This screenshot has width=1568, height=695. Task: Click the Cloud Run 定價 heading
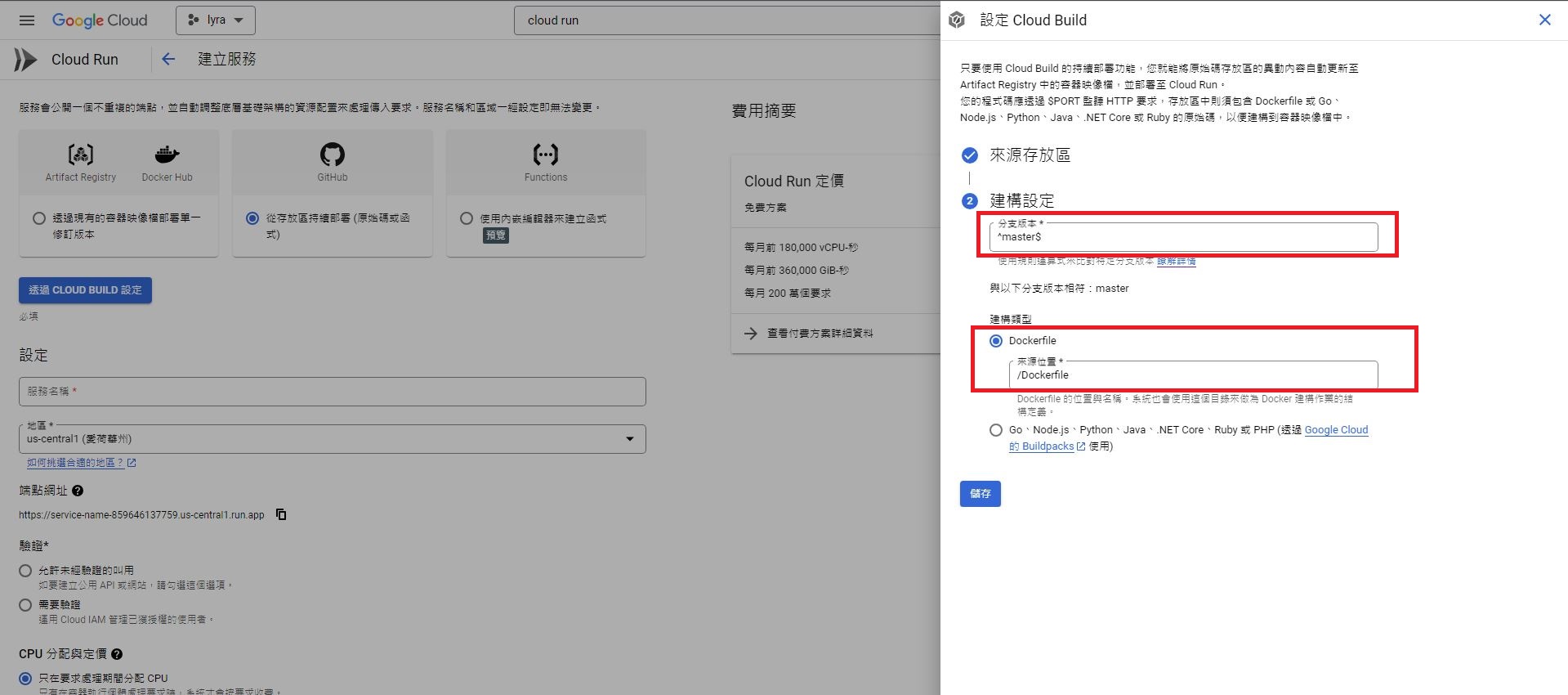[x=793, y=182]
